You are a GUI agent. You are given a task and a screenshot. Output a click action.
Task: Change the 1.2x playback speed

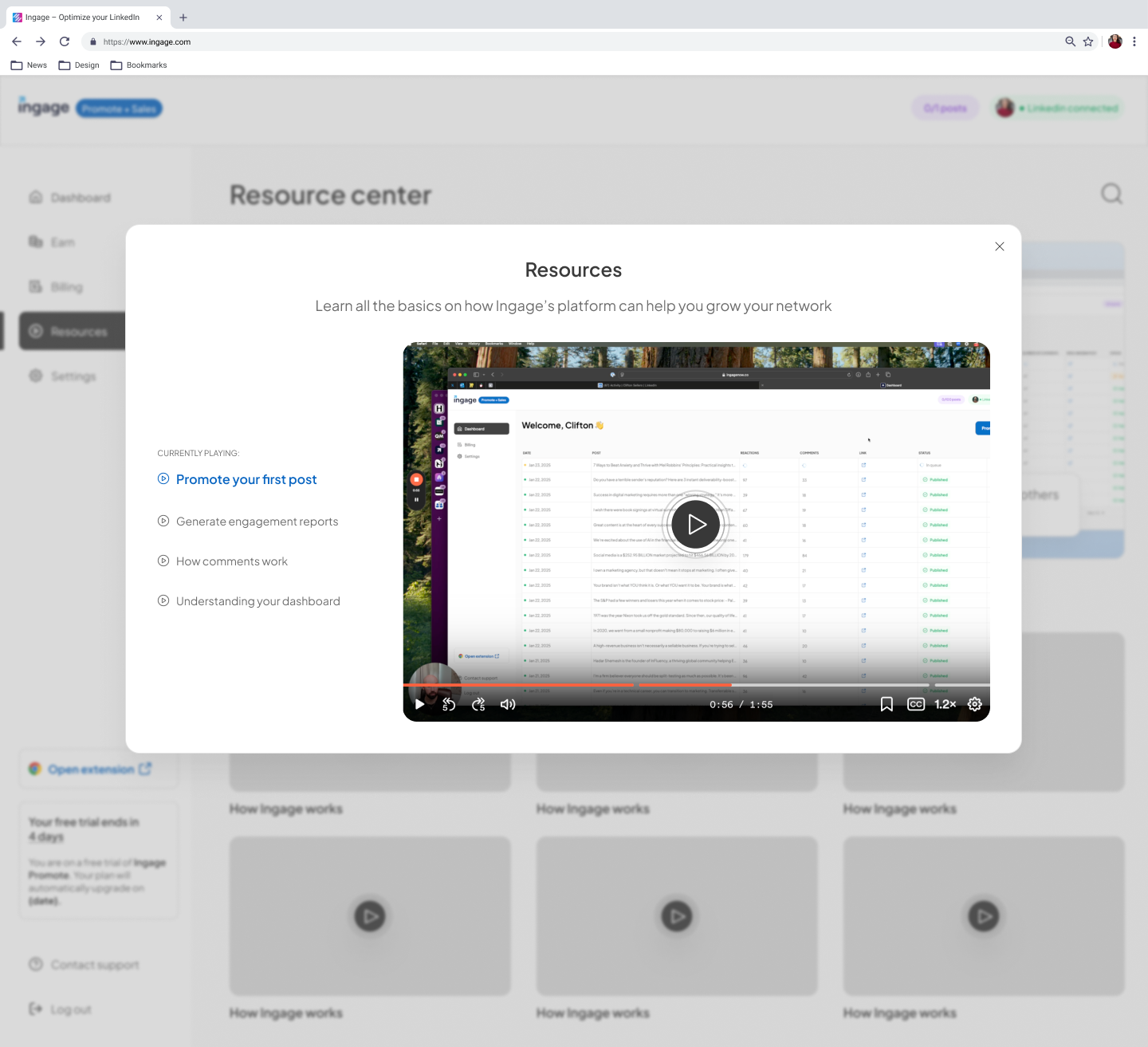tap(946, 704)
